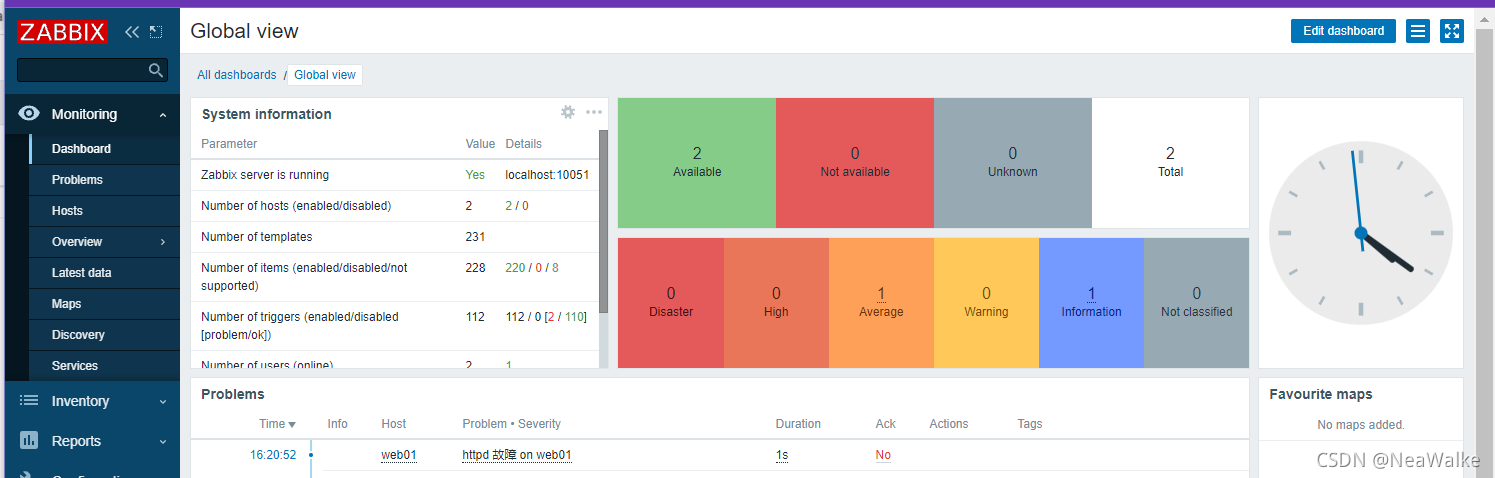Screen dimensions: 1495x478
Task: Open the dashboard hamburger actions menu
Action: [1417, 31]
